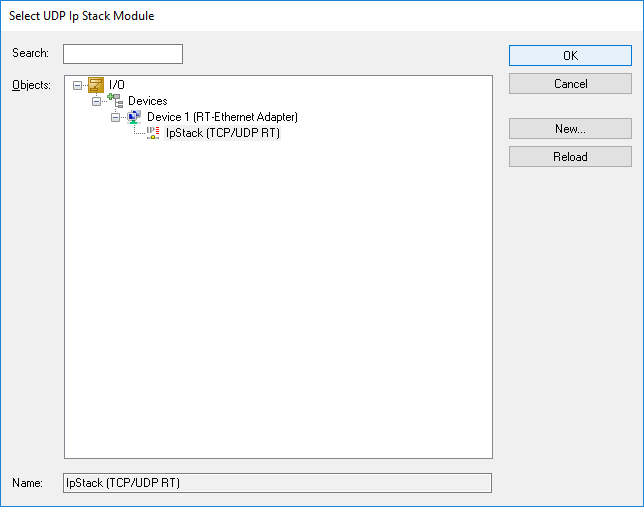Click the Name field showing IpStack
This screenshot has width=644, height=507.
click(x=277, y=483)
